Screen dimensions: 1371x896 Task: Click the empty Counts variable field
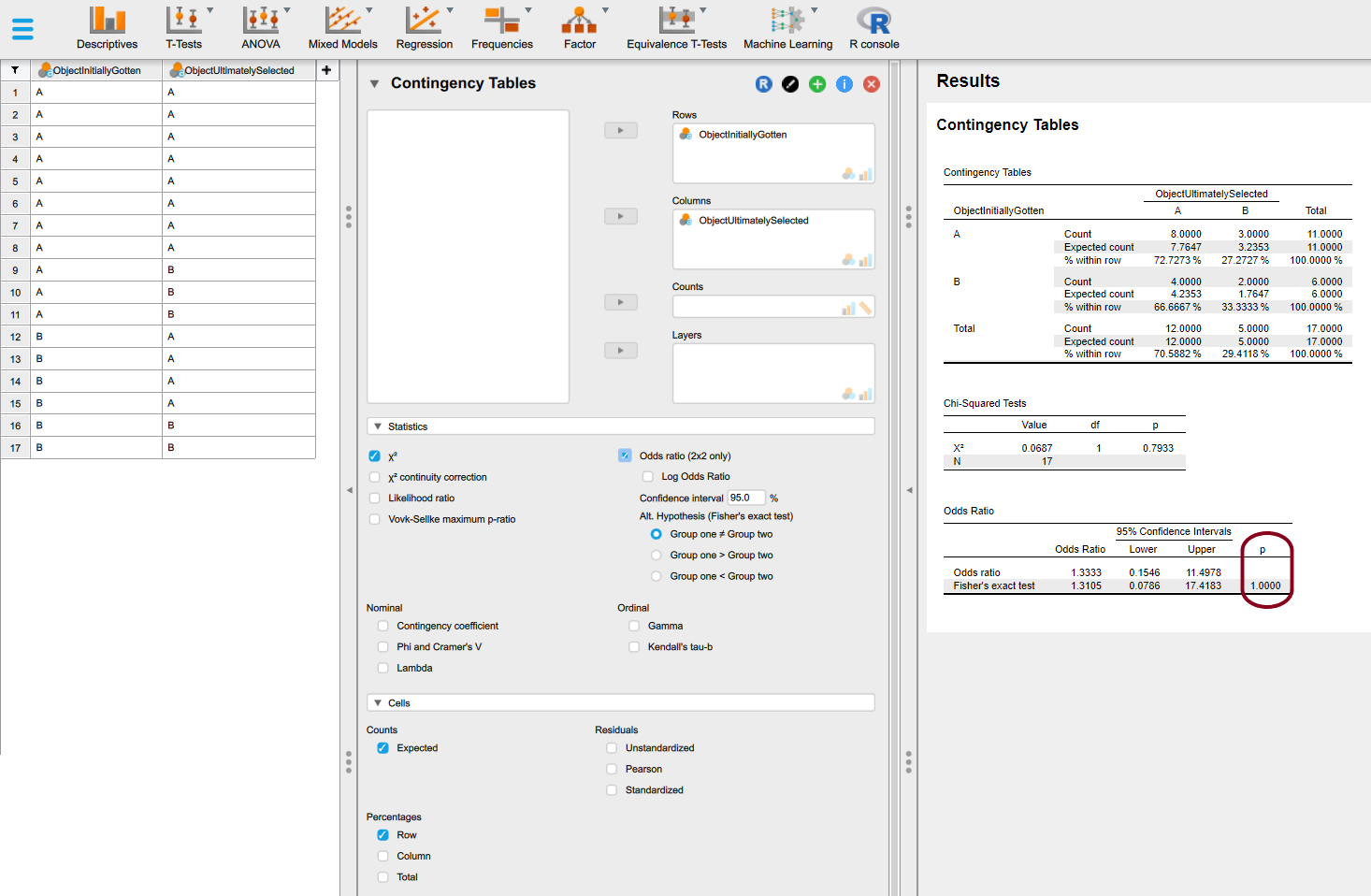(773, 307)
